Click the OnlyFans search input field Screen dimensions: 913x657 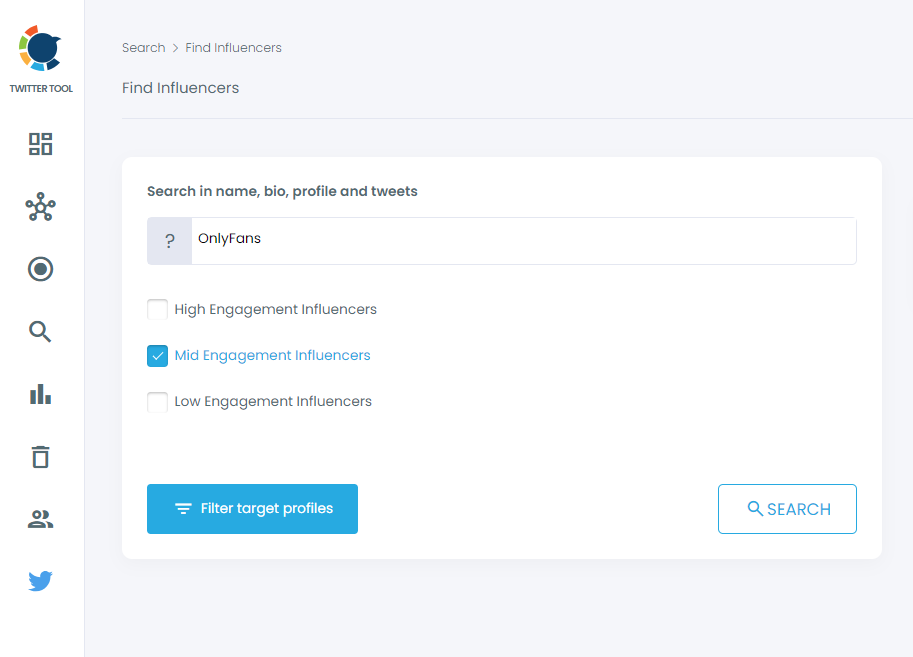pyautogui.click(x=450, y=240)
